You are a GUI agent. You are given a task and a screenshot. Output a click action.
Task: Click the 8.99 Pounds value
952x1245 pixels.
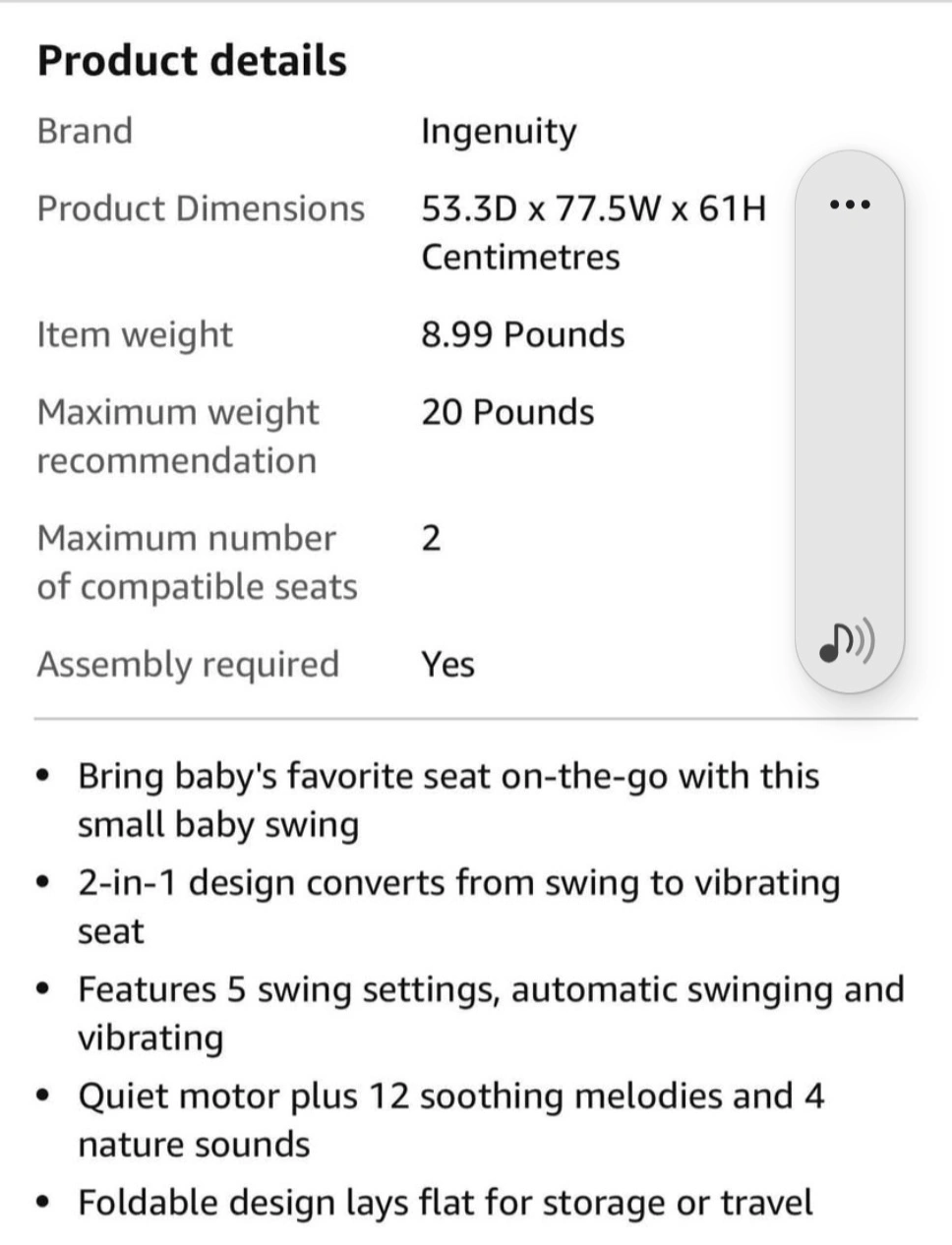[523, 334]
